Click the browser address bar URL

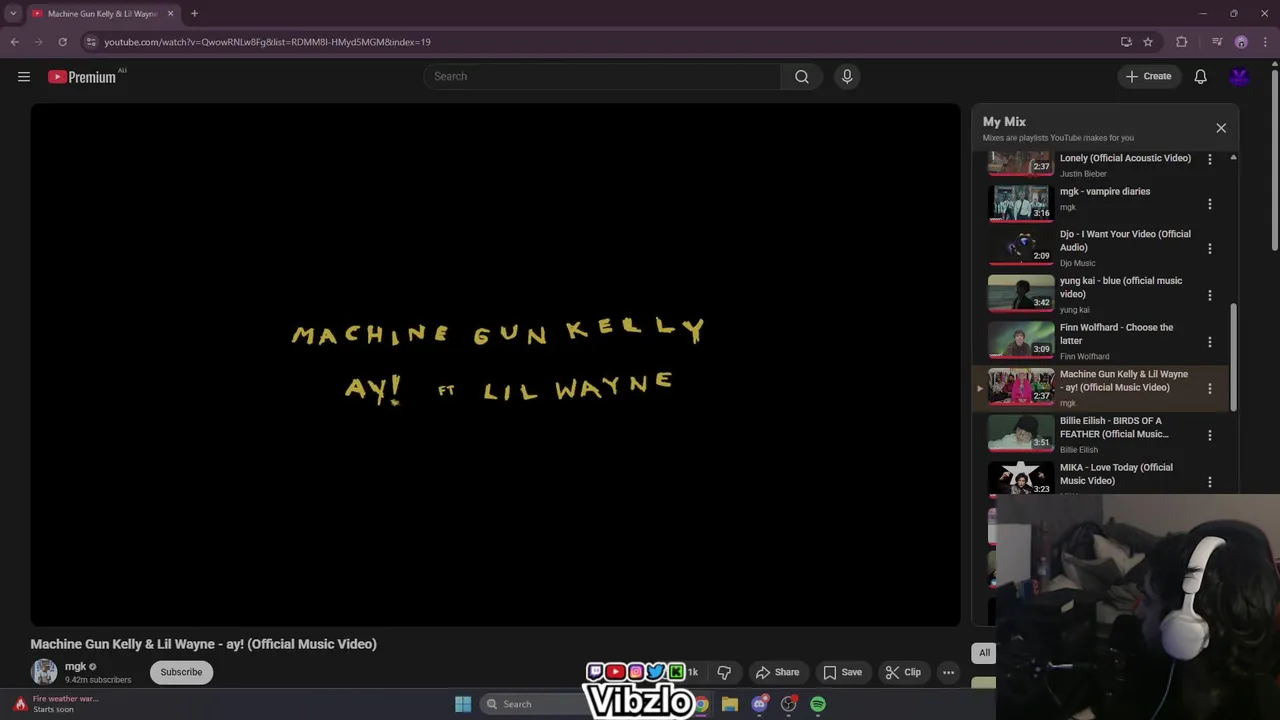point(268,42)
